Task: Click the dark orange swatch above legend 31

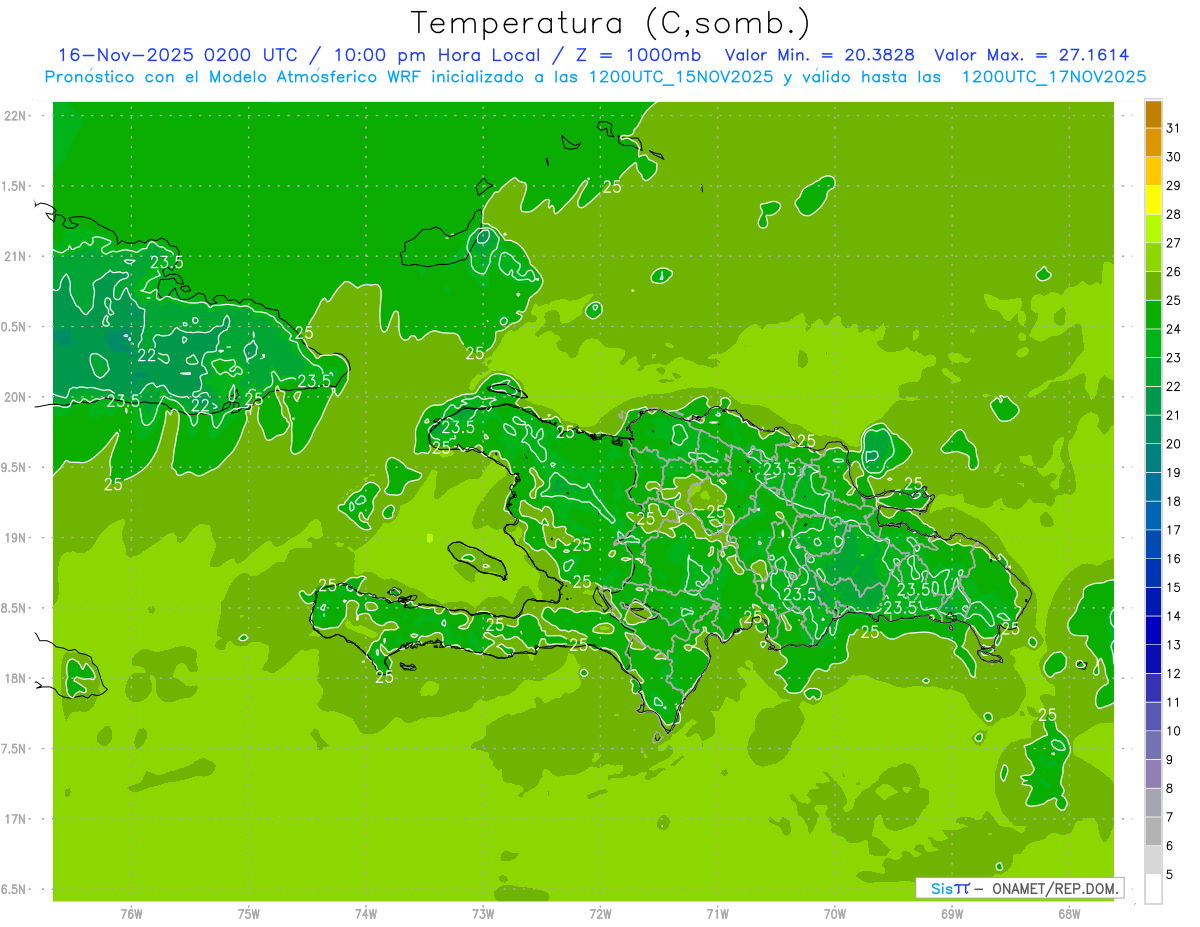Action: pos(1153,113)
